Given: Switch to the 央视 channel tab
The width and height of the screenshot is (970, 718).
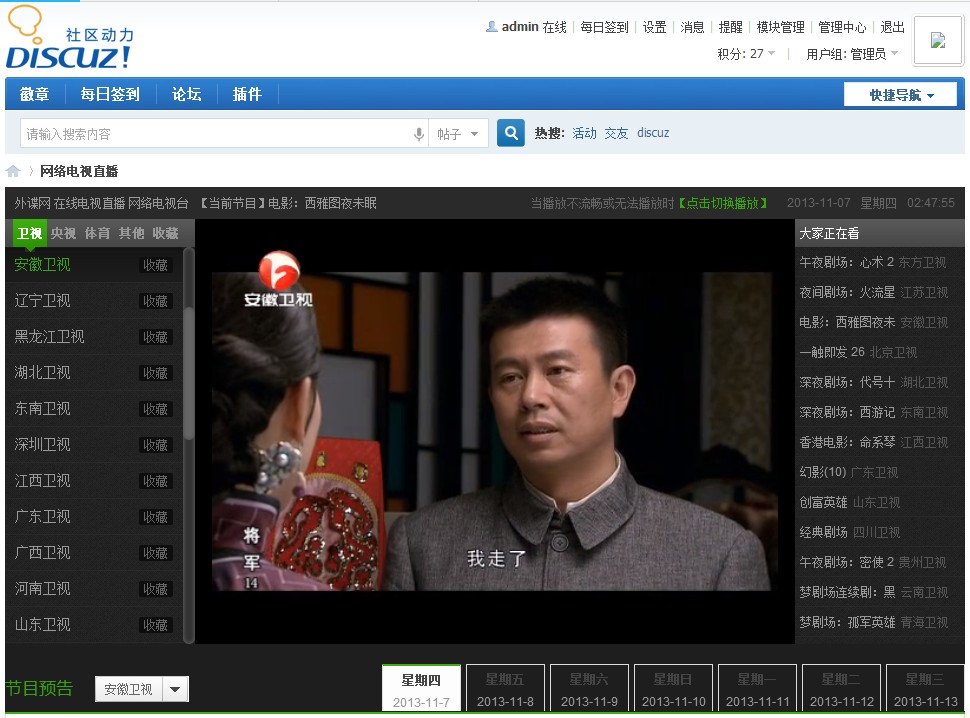Looking at the screenshot, I should 63,233.
